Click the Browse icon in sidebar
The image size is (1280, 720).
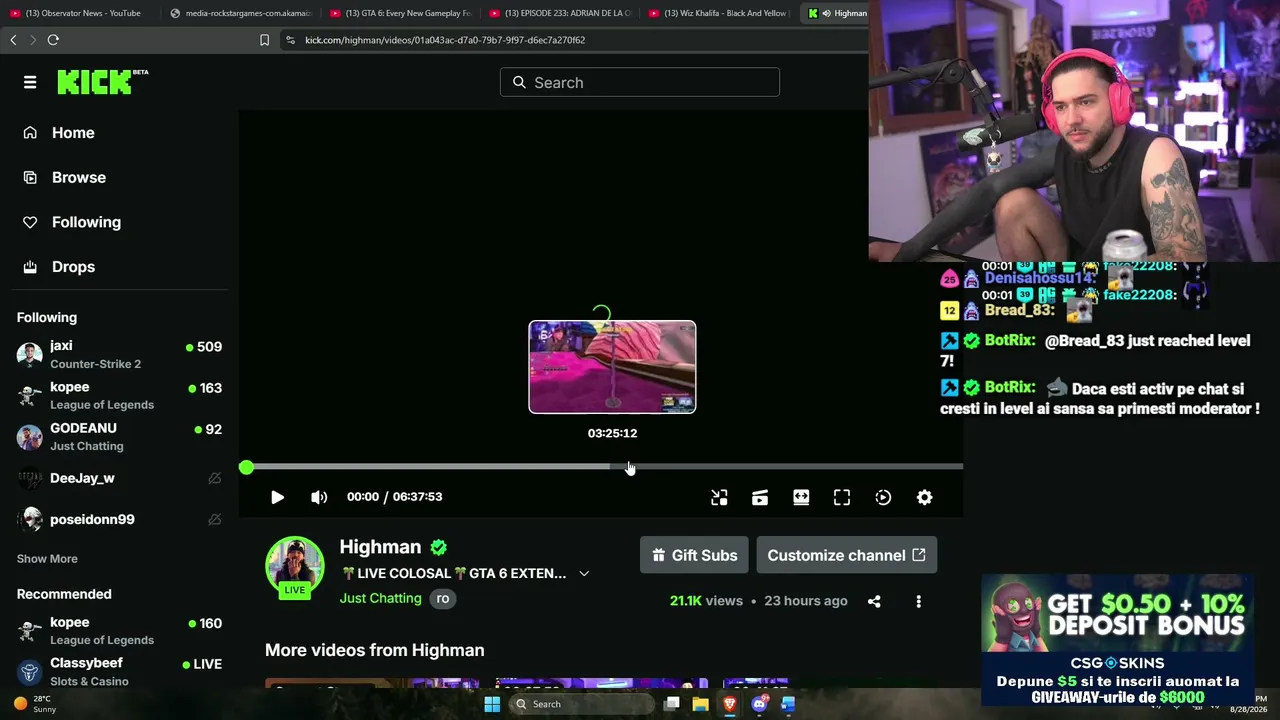[x=30, y=177]
